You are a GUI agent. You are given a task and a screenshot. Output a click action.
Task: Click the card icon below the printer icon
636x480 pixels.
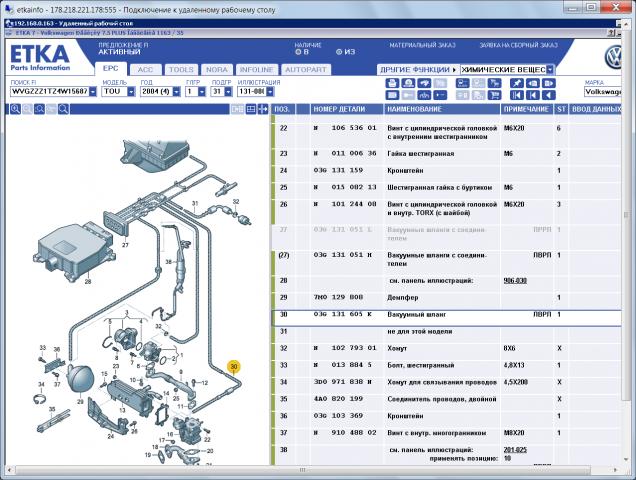(391, 95)
